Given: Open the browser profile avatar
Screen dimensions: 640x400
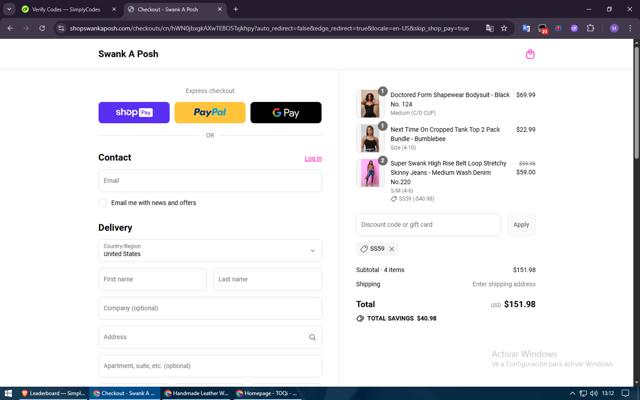Looking at the screenshot, I should (x=614, y=28).
